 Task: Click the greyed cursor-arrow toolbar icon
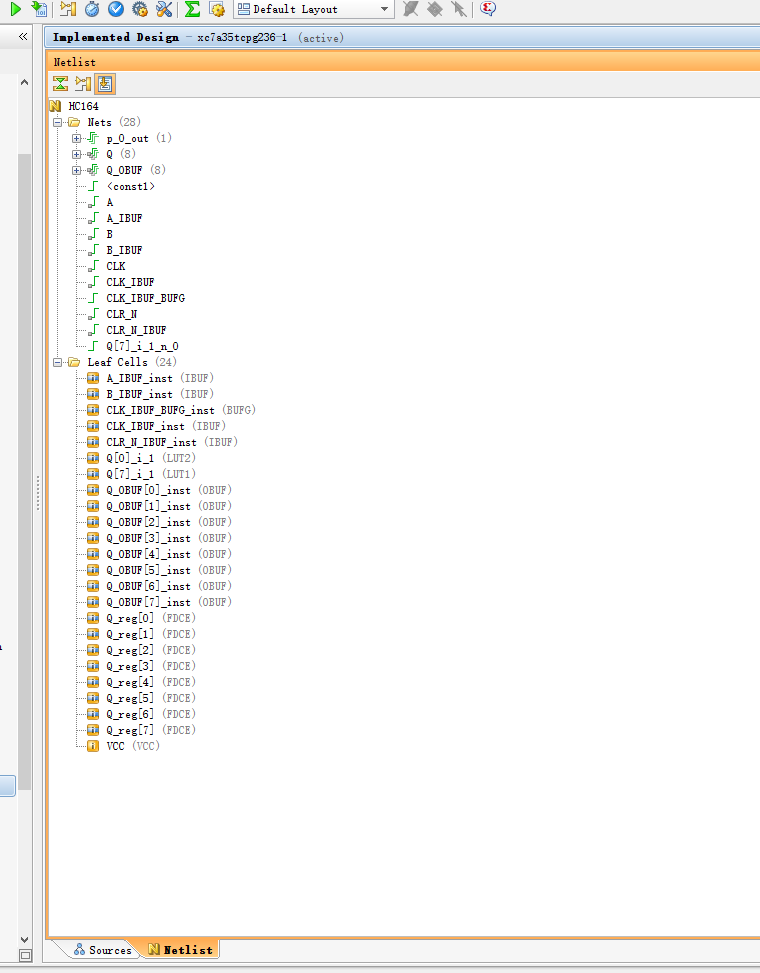458,9
